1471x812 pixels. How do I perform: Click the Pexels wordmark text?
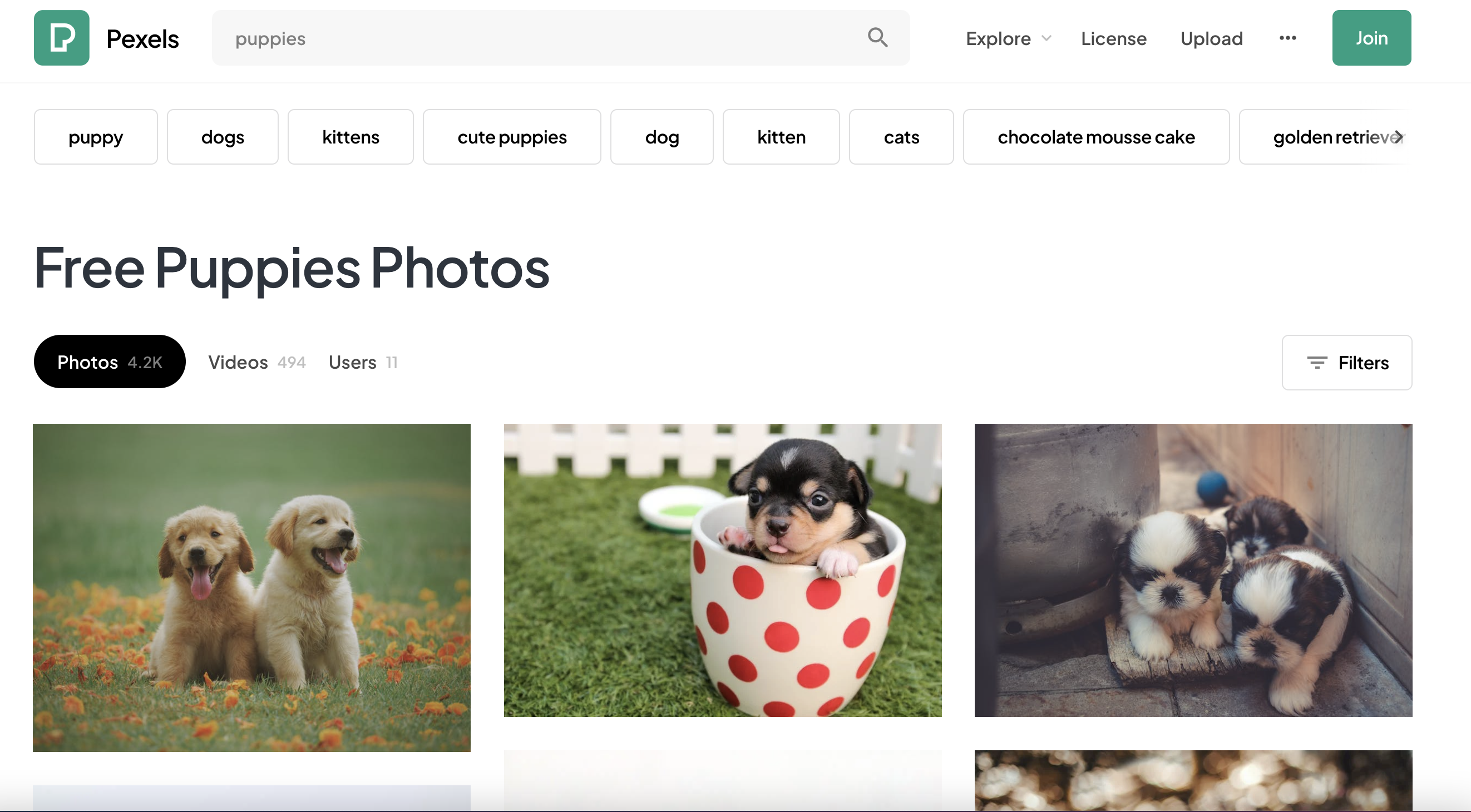[143, 39]
